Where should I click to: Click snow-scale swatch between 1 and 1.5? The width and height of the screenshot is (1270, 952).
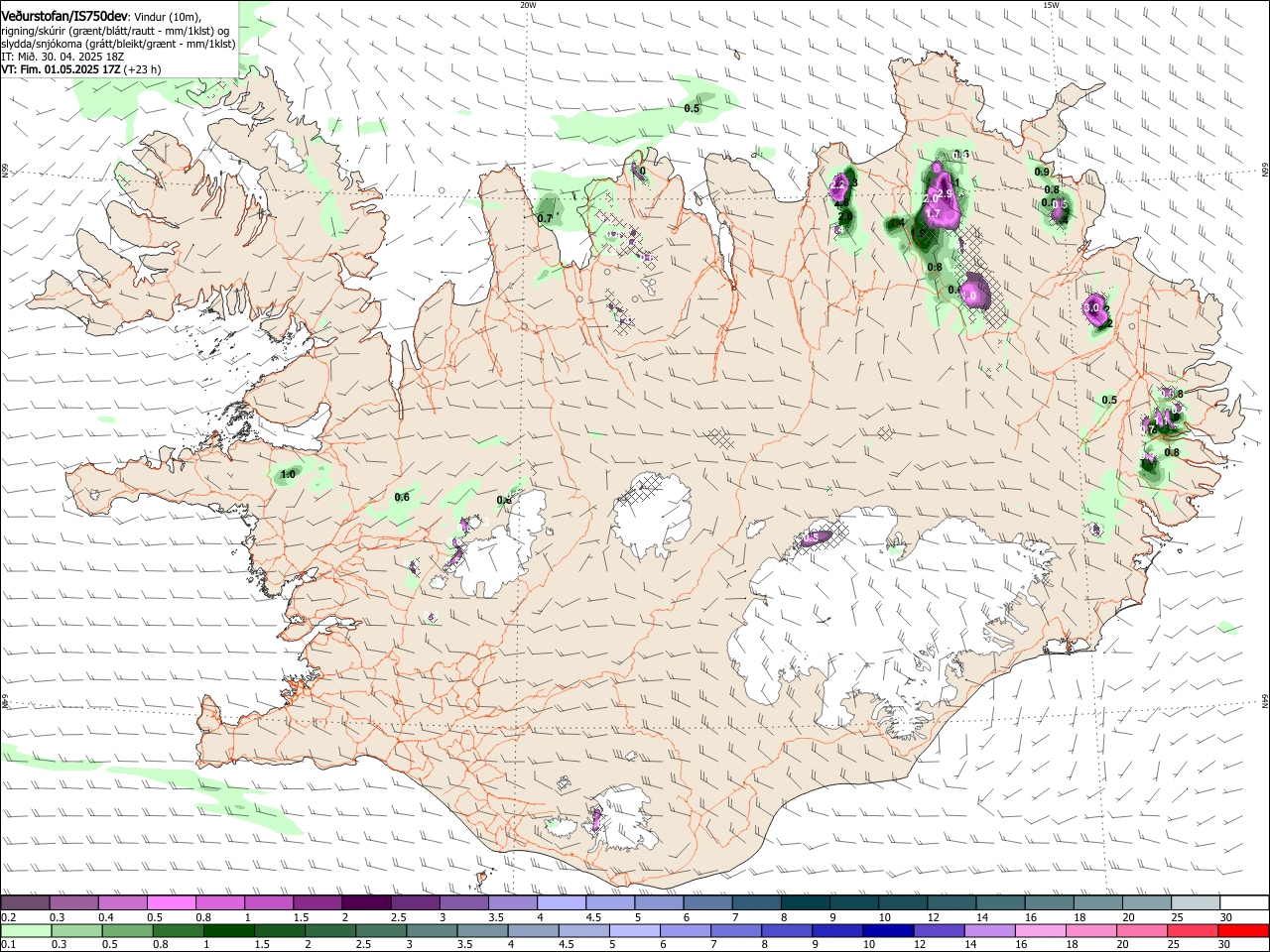269,903
